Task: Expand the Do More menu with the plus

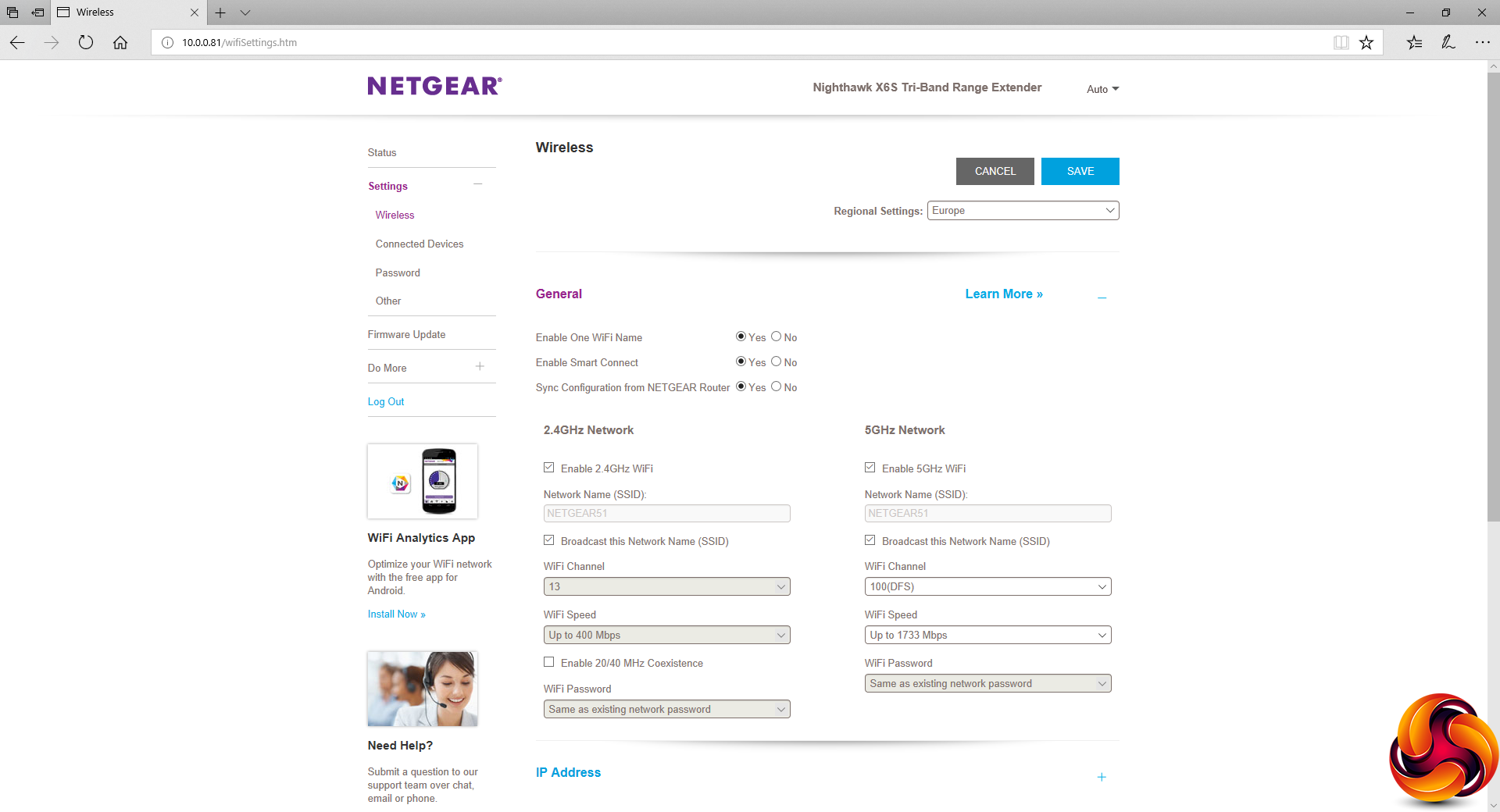Action: [x=480, y=366]
